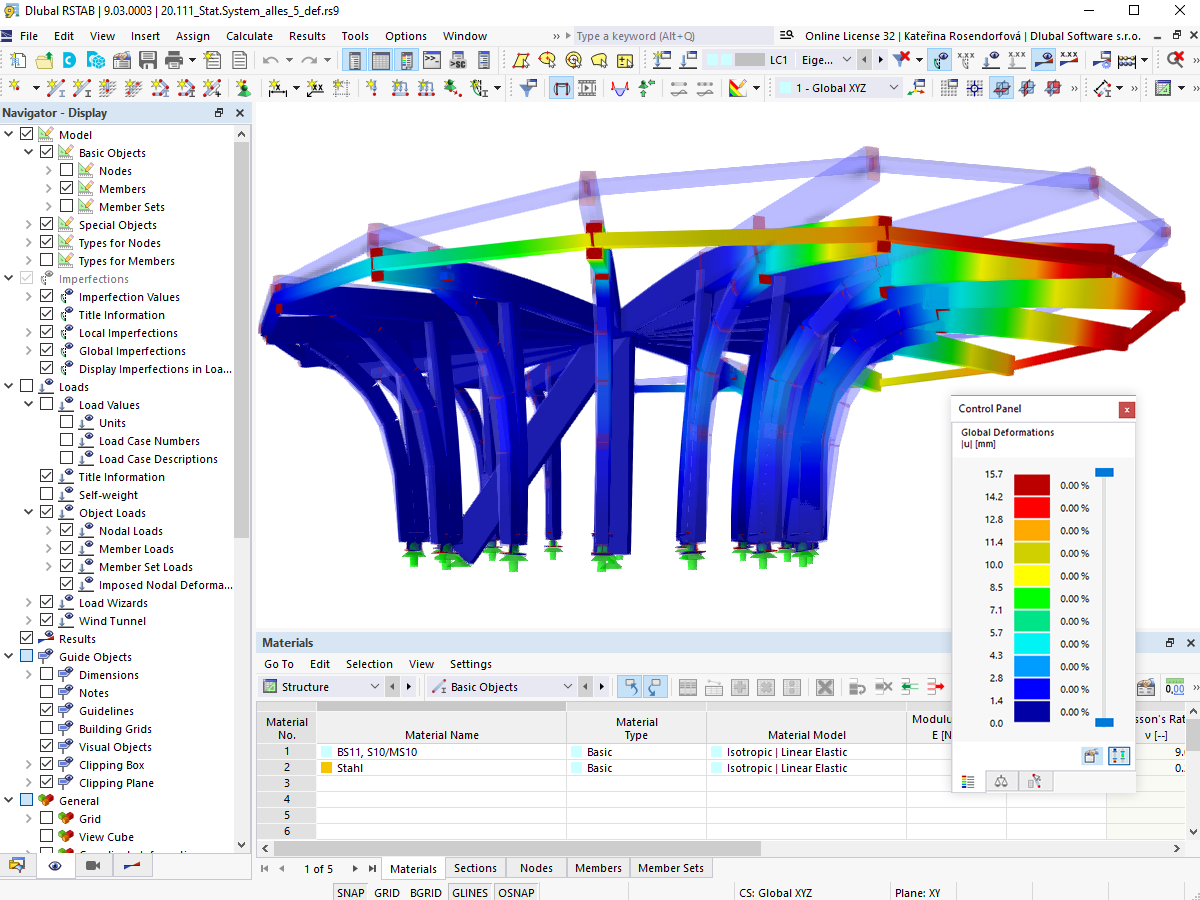Viewport: 1200px width, 900px height.
Task: Open the color scale tab in Control Panel
Action: [x=968, y=782]
